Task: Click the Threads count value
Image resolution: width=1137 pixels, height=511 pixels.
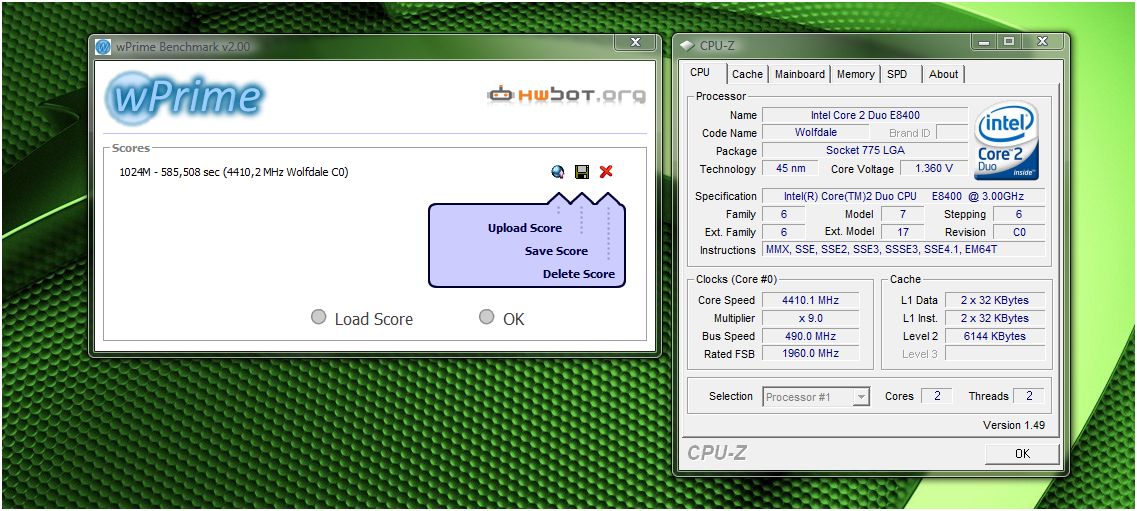Action: pyautogui.click(x=1029, y=396)
